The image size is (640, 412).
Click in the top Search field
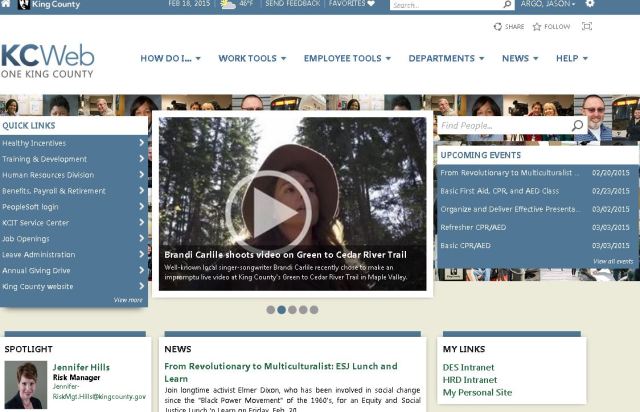[446, 4]
